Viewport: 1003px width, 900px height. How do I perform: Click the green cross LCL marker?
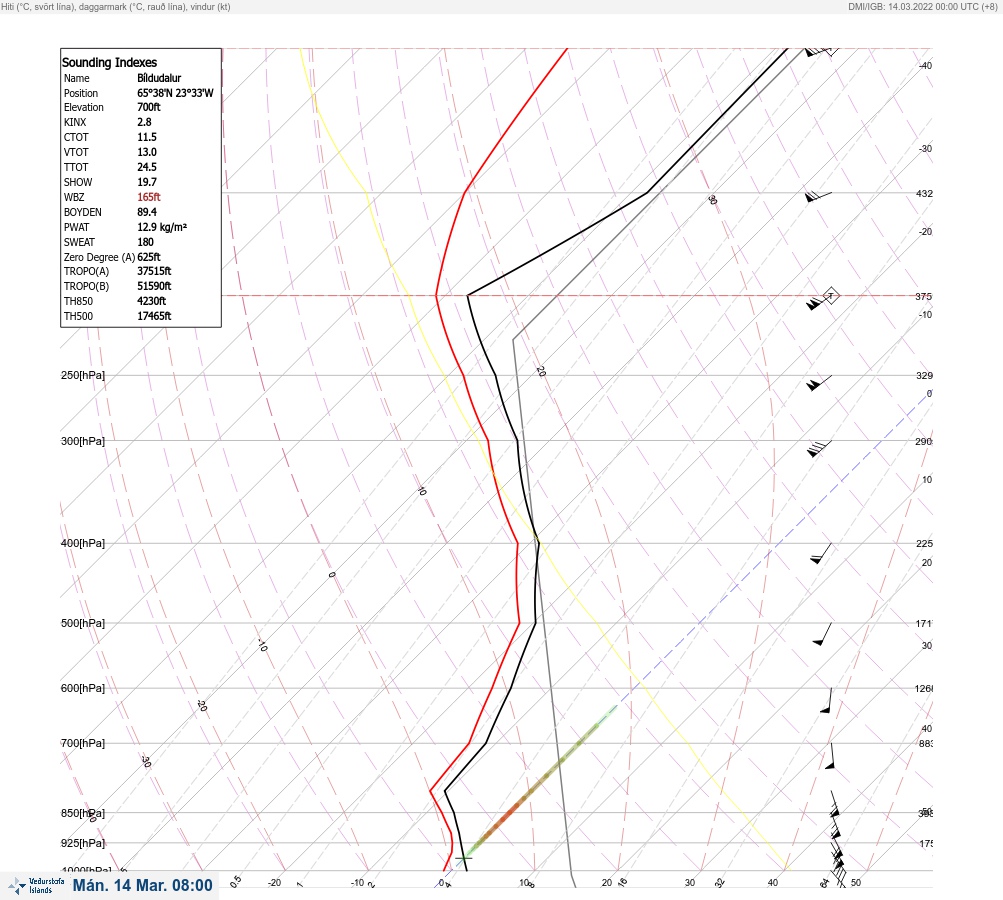click(463, 858)
